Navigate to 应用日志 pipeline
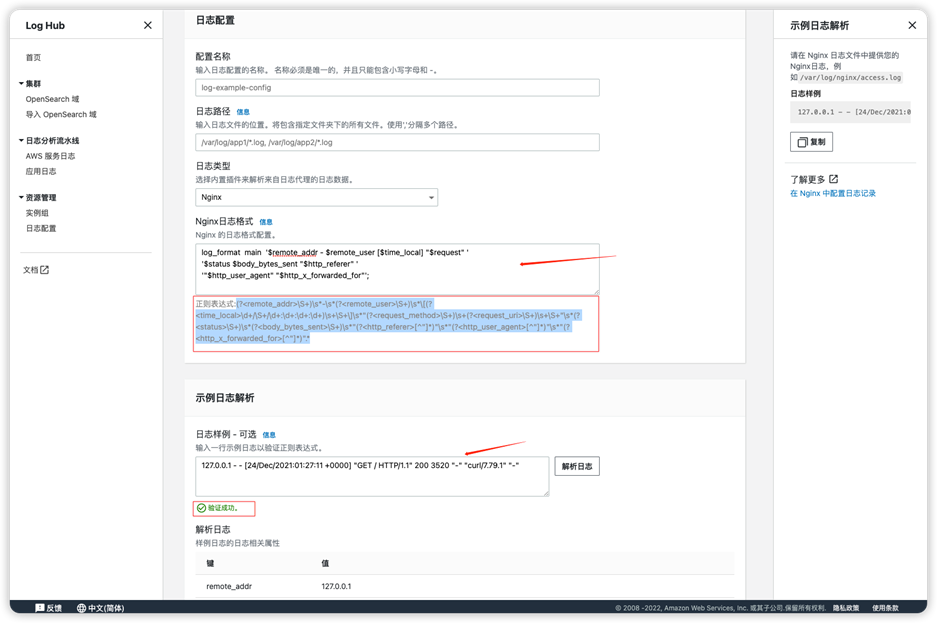This screenshot has width=937, height=623. (41, 171)
